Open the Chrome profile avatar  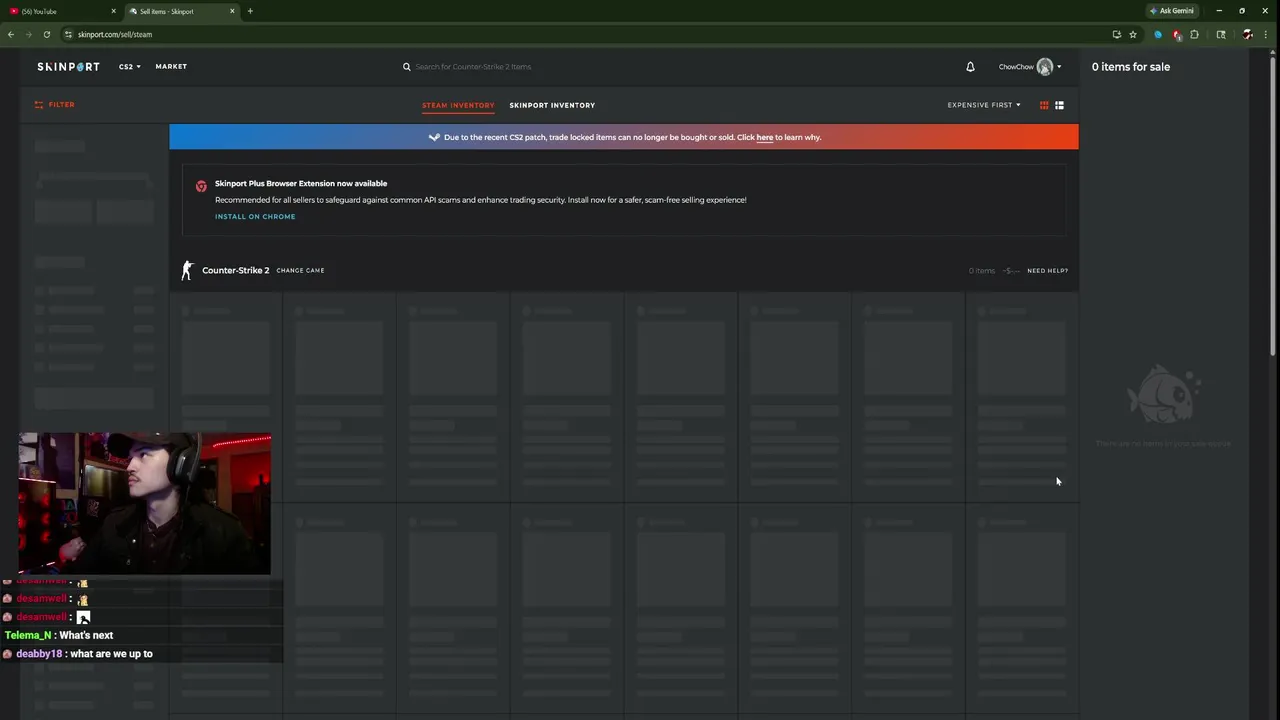coord(1247,34)
